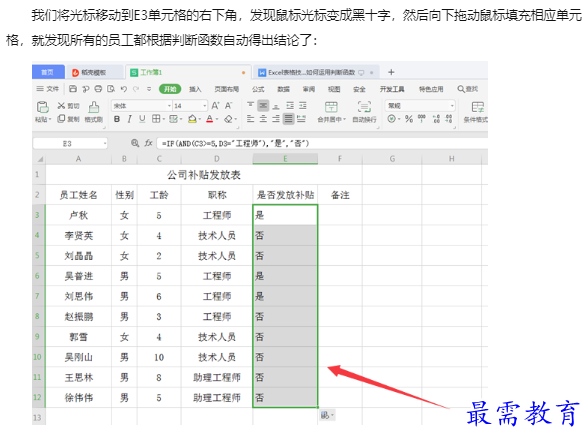Click the magnifier icon beside fx
588x445 pixels.
point(135,143)
